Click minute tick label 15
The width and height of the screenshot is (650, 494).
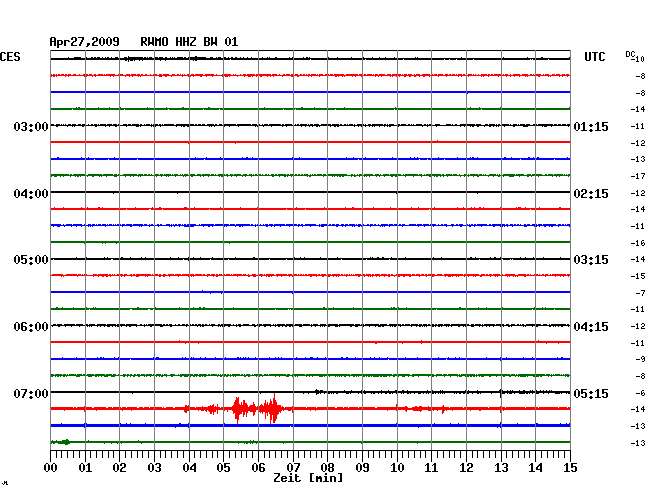[x=570, y=468]
